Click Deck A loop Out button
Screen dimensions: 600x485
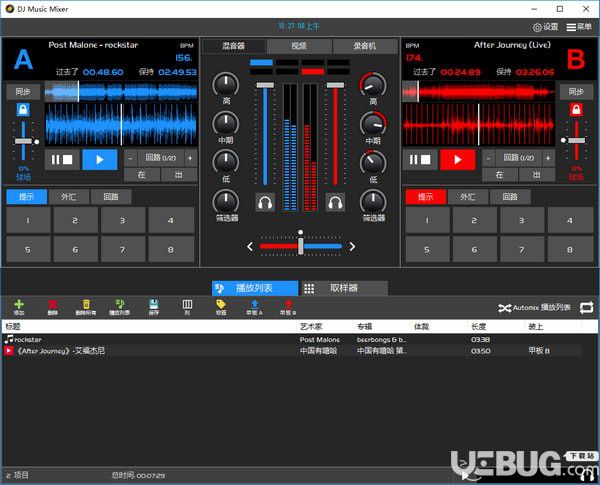click(x=179, y=175)
